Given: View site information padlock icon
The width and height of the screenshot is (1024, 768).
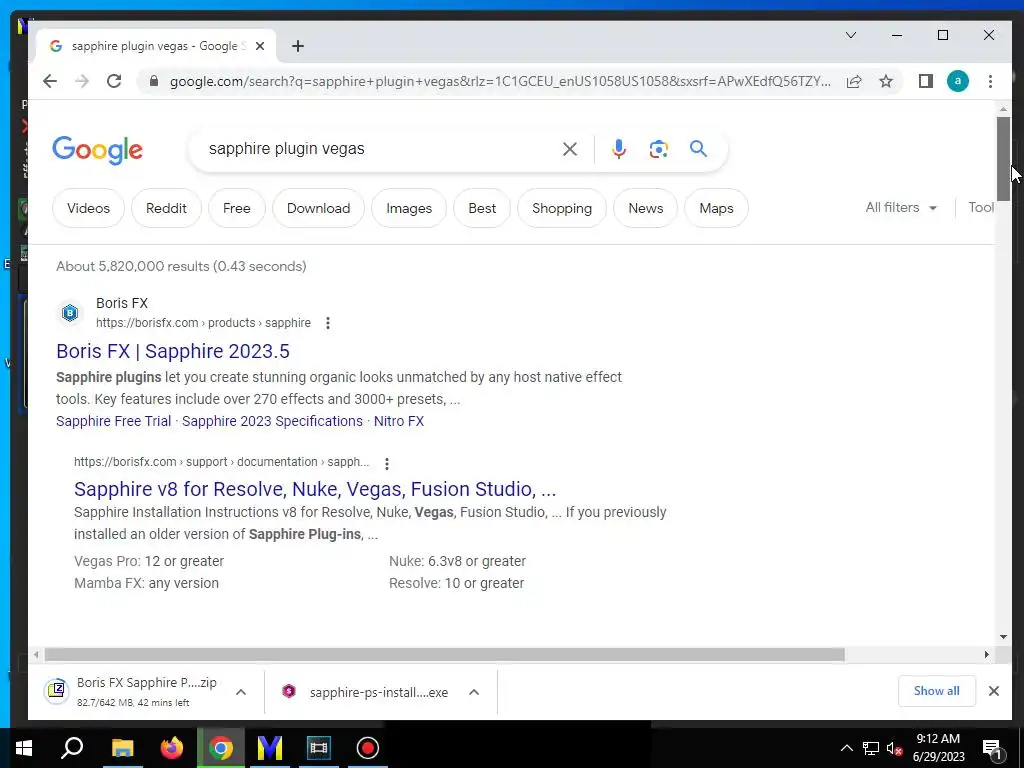Looking at the screenshot, I should pyautogui.click(x=154, y=81).
